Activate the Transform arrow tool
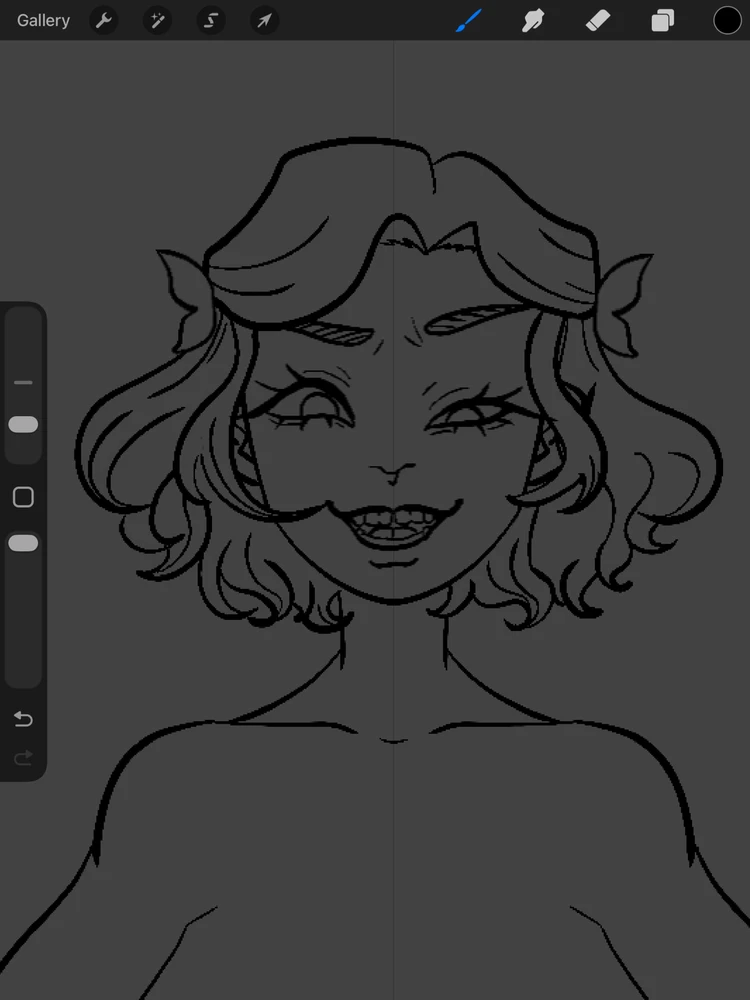This screenshot has height=1000, width=750. click(264, 20)
